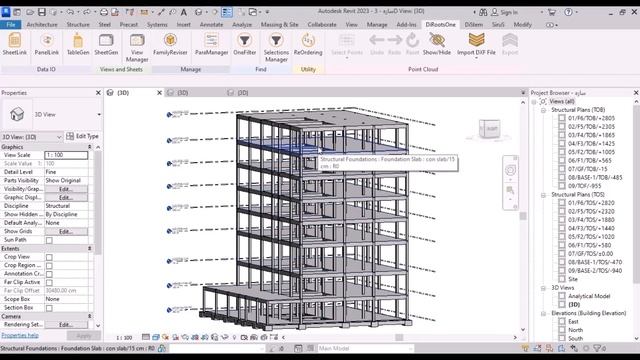Toggle Point Cloud Show/Hide
This screenshot has width=640, height=360.
[437, 44]
